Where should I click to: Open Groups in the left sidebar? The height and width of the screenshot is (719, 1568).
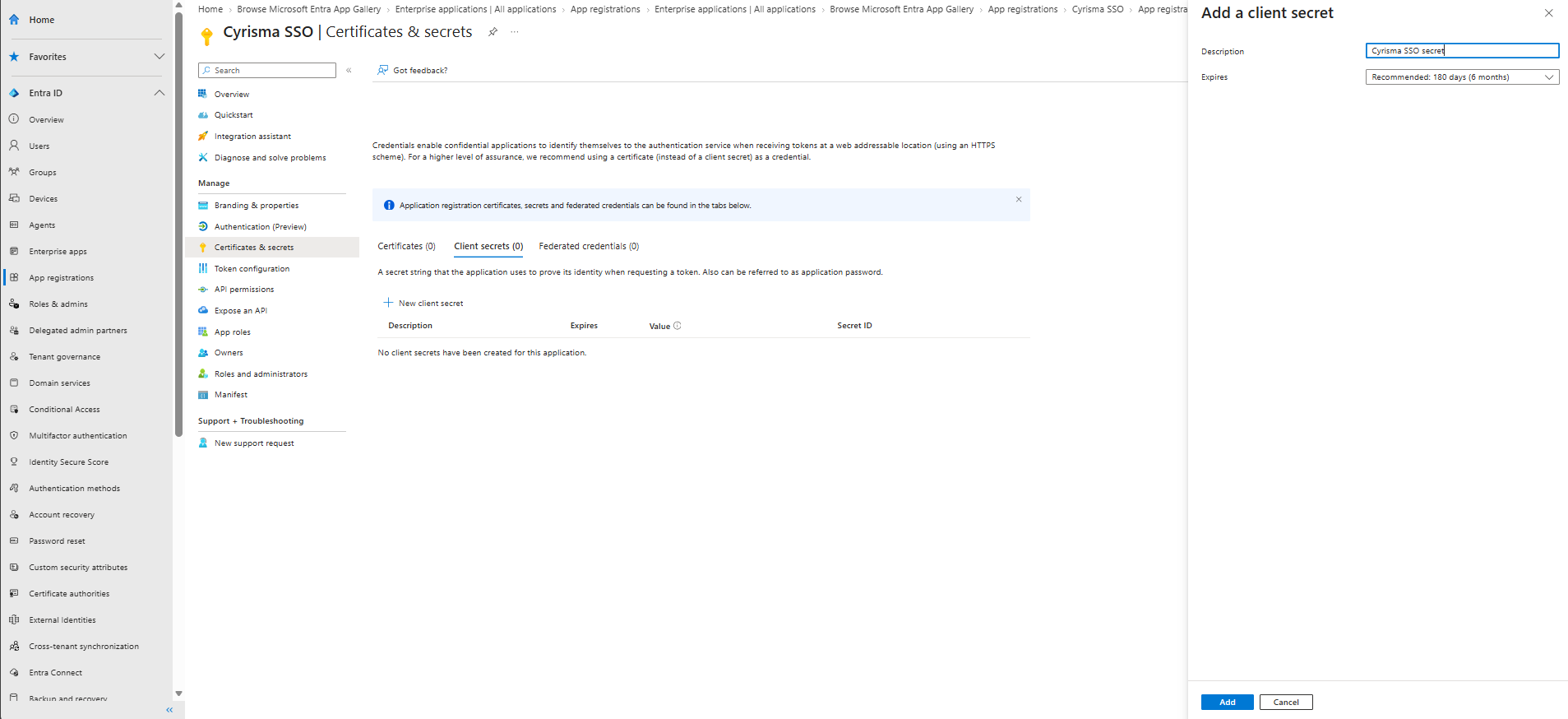click(43, 172)
